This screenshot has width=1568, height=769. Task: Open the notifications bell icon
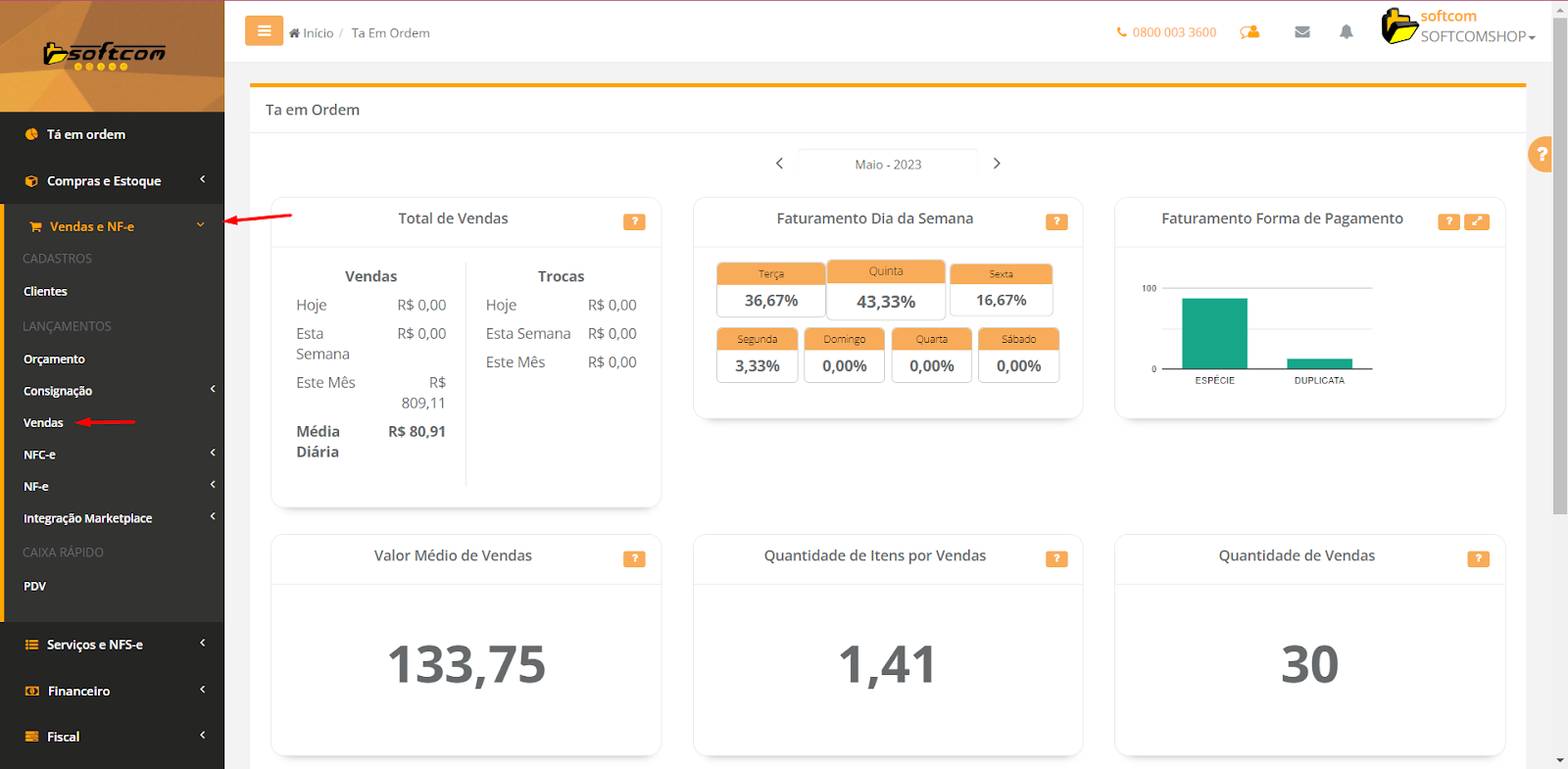1346,32
